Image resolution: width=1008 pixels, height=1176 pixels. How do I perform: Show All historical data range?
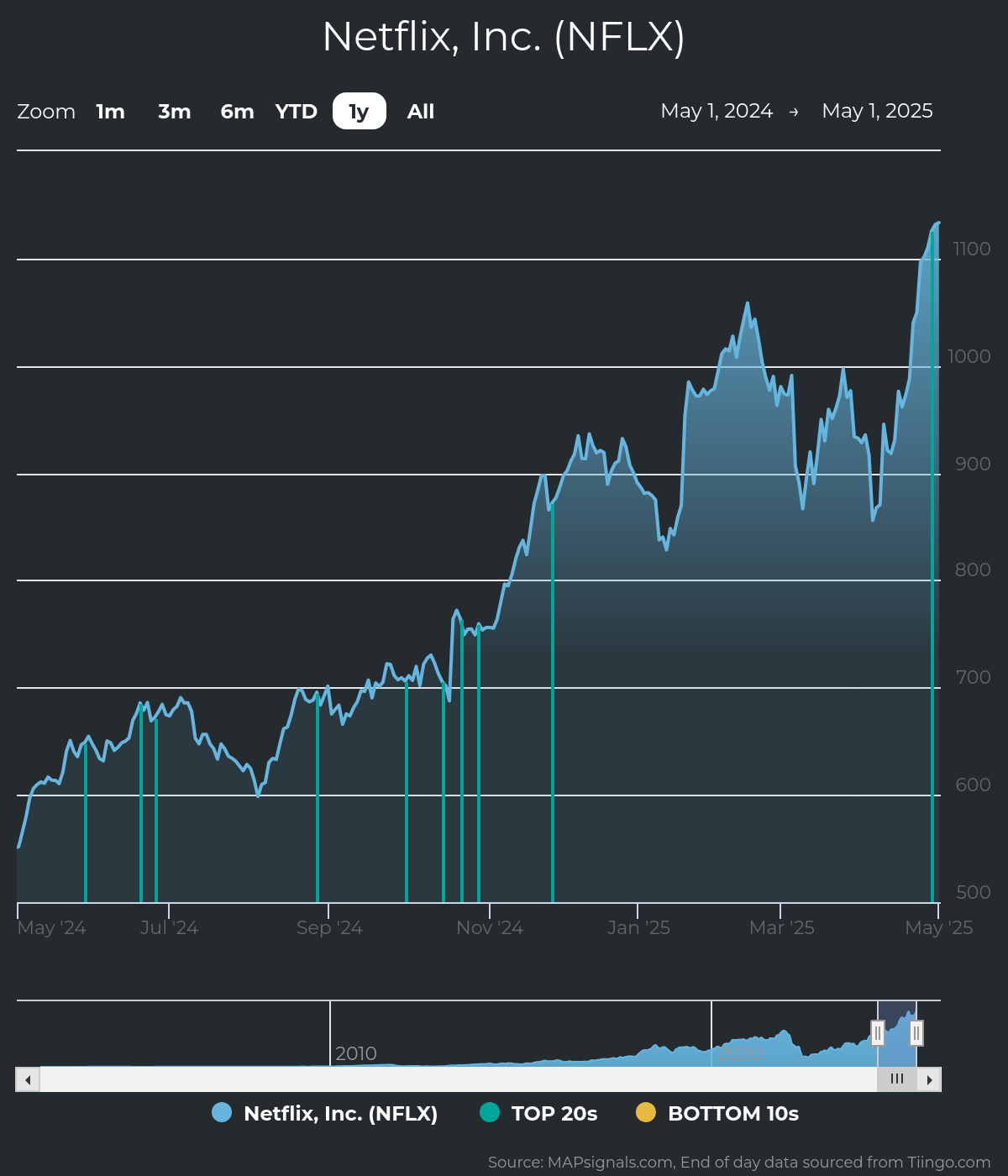point(421,112)
